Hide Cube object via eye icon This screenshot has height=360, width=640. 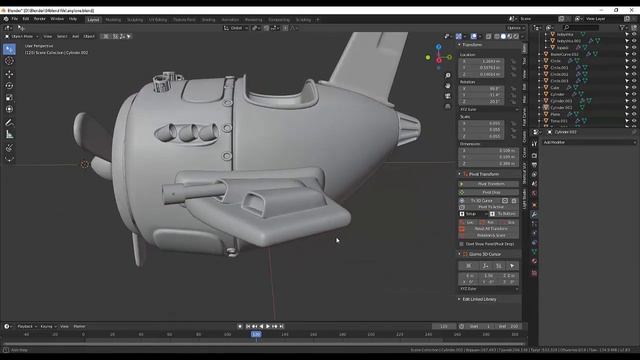tap(634, 88)
